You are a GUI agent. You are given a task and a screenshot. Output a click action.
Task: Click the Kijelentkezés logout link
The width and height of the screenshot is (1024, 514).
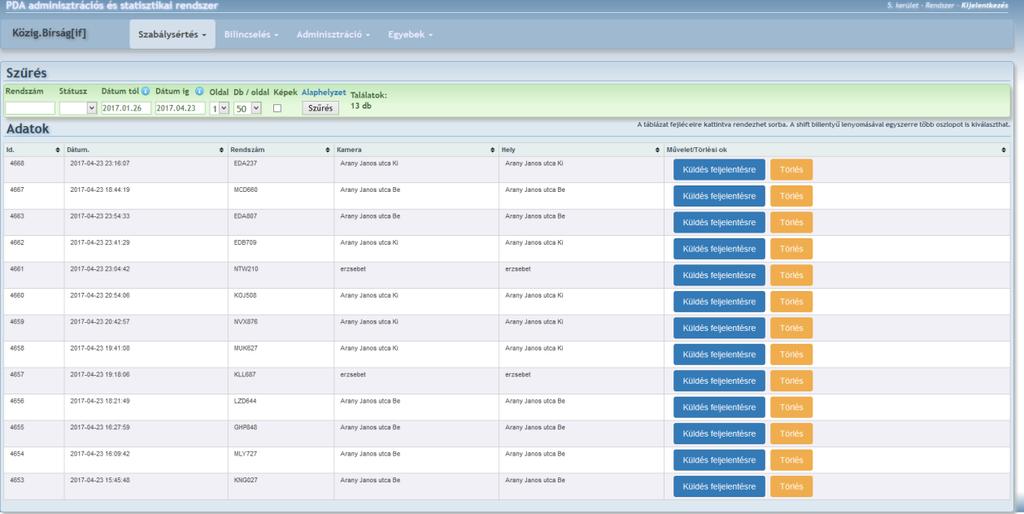985,5
